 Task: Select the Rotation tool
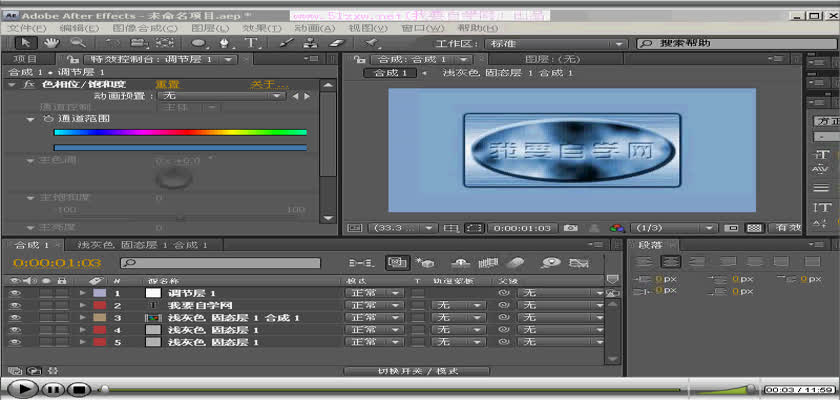[114, 43]
